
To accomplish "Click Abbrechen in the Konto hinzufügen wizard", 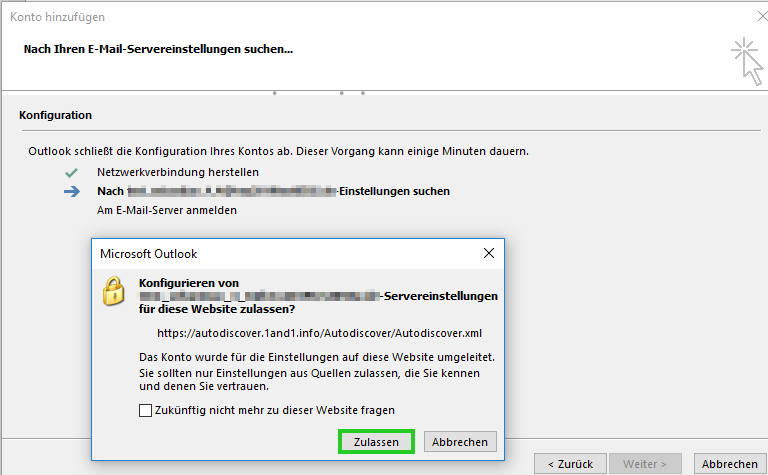I will [729, 464].
